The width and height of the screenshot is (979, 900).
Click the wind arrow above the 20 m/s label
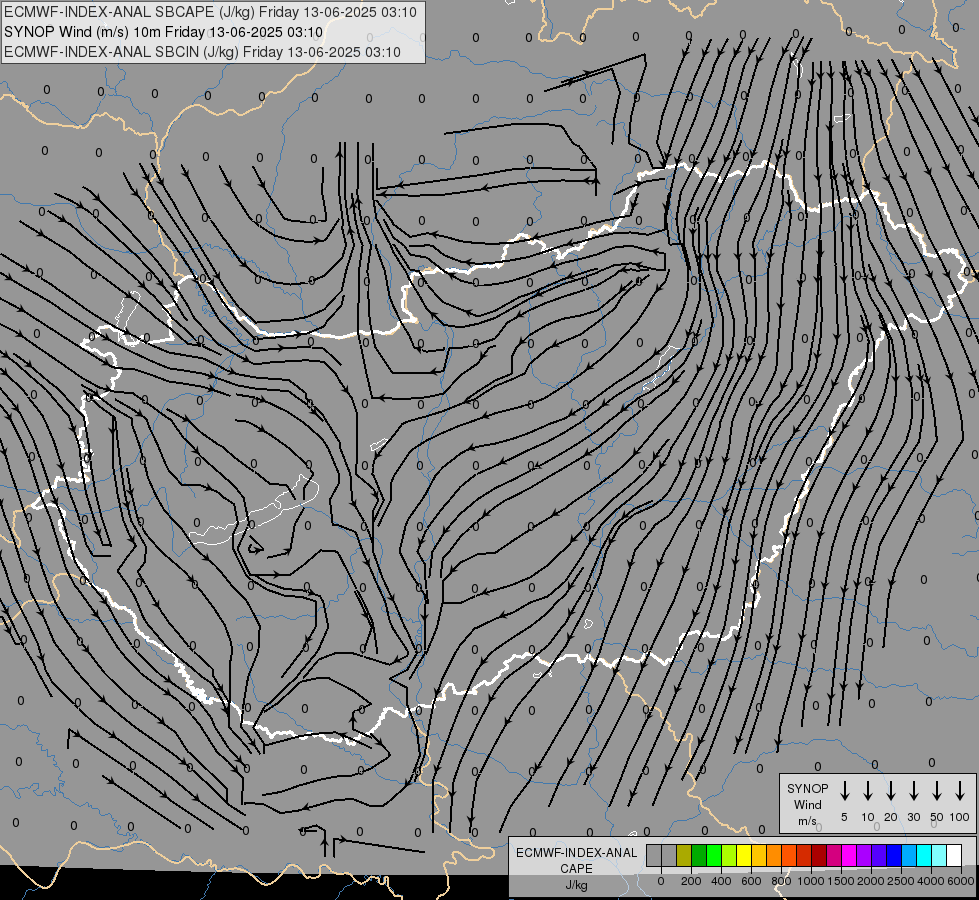click(x=891, y=791)
